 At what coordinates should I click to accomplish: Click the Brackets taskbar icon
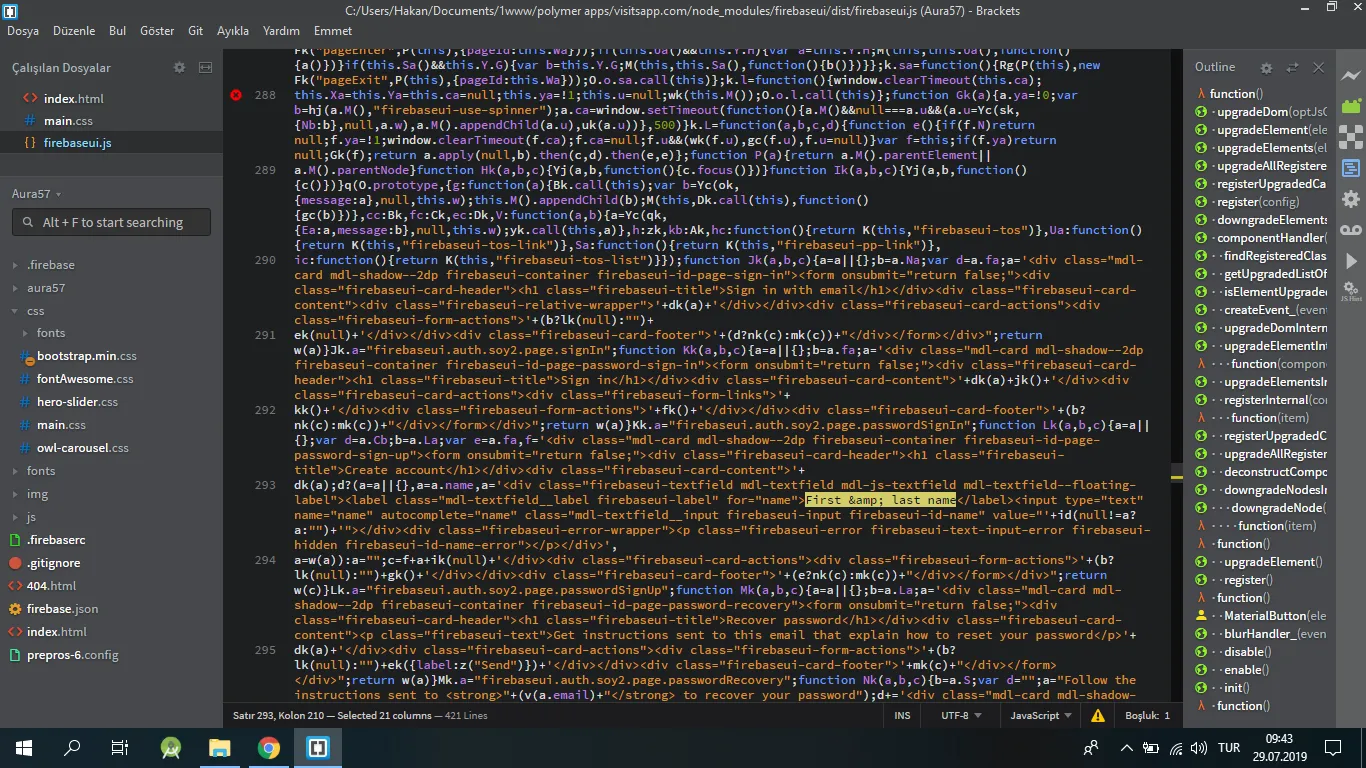318,747
